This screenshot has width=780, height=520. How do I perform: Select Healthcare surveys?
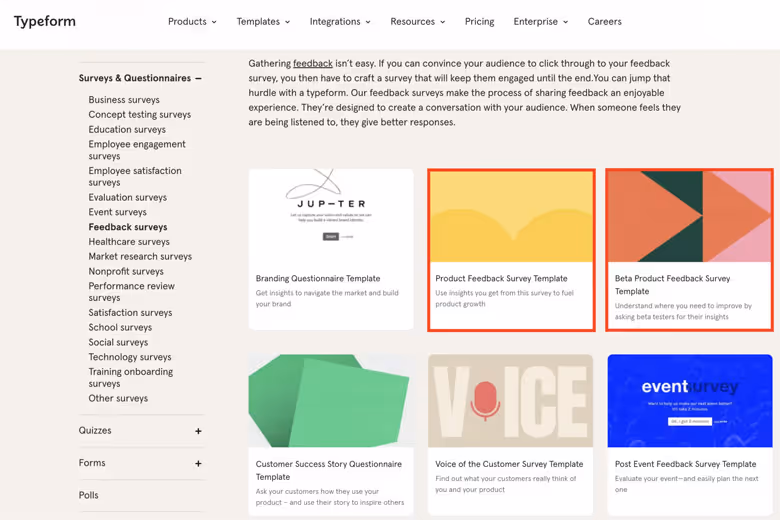[x=129, y=241]
